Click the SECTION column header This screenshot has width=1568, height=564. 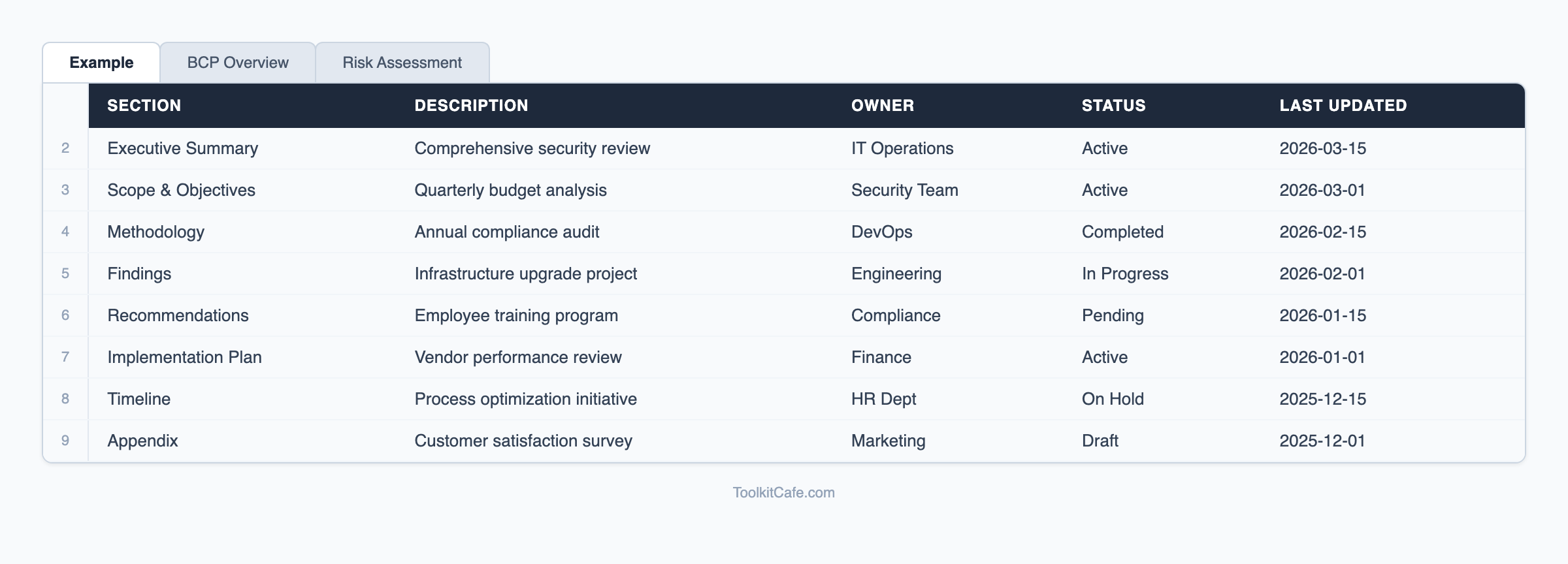click(x=144, y=106)
